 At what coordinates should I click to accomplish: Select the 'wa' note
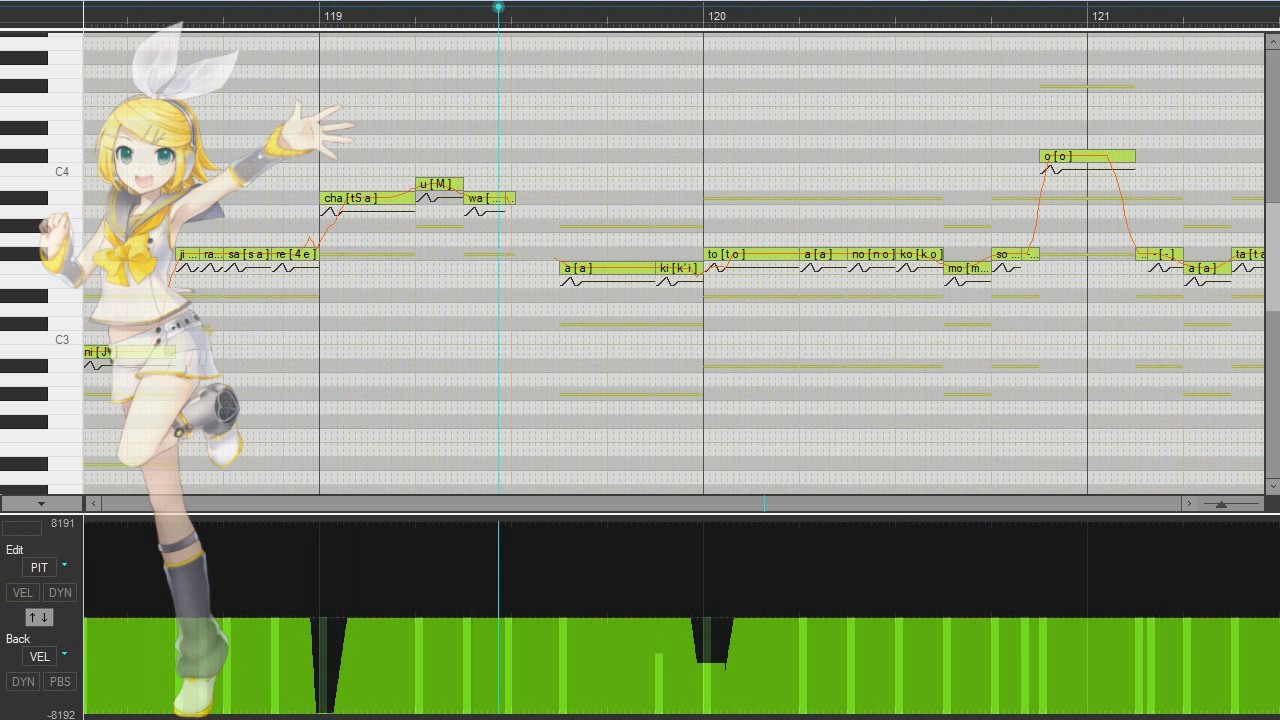(489, 198)
